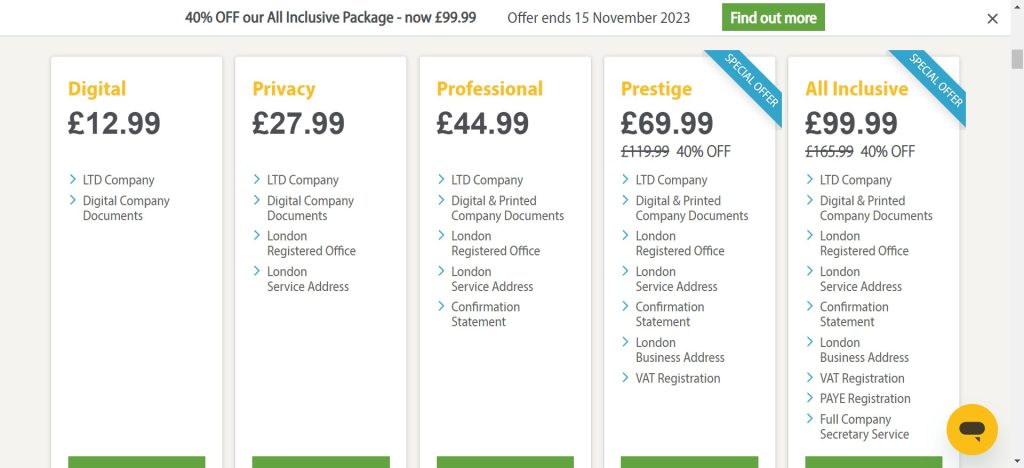Click chevron beside Professional's Confirmation Statement

pyautogui.click(x=442, y=307)
